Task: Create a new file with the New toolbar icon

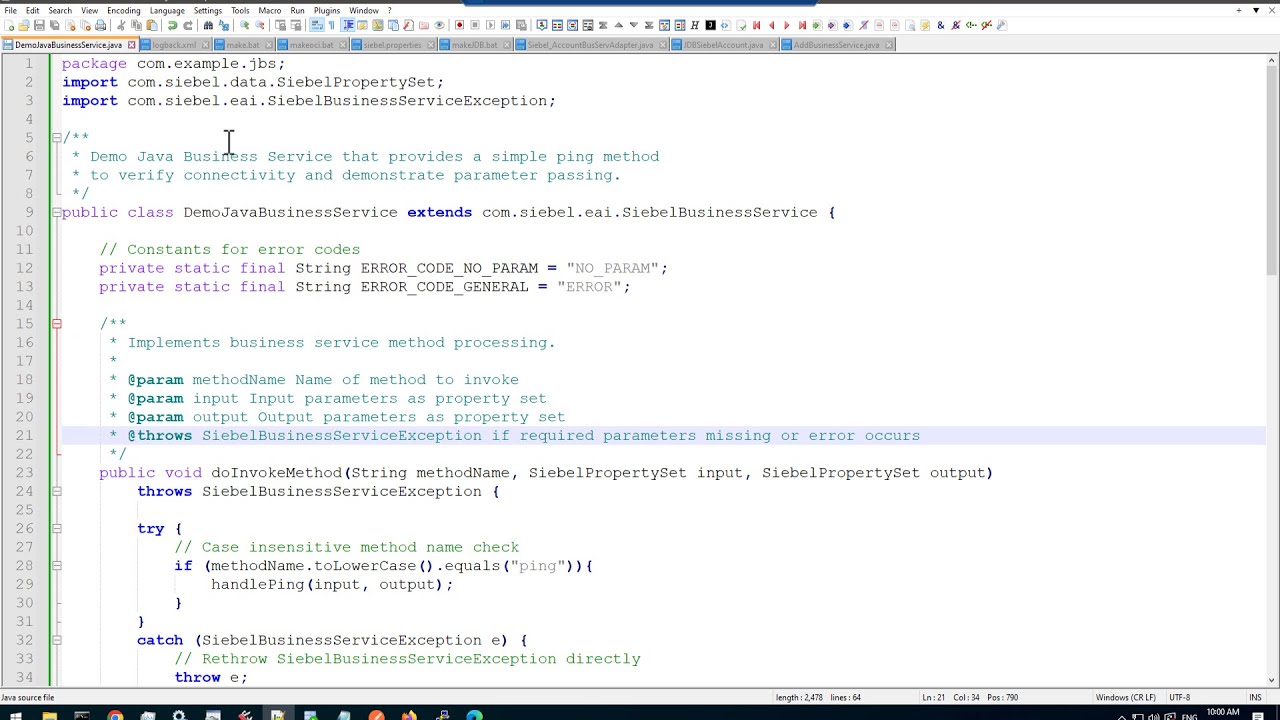Action: pos(9,25)
